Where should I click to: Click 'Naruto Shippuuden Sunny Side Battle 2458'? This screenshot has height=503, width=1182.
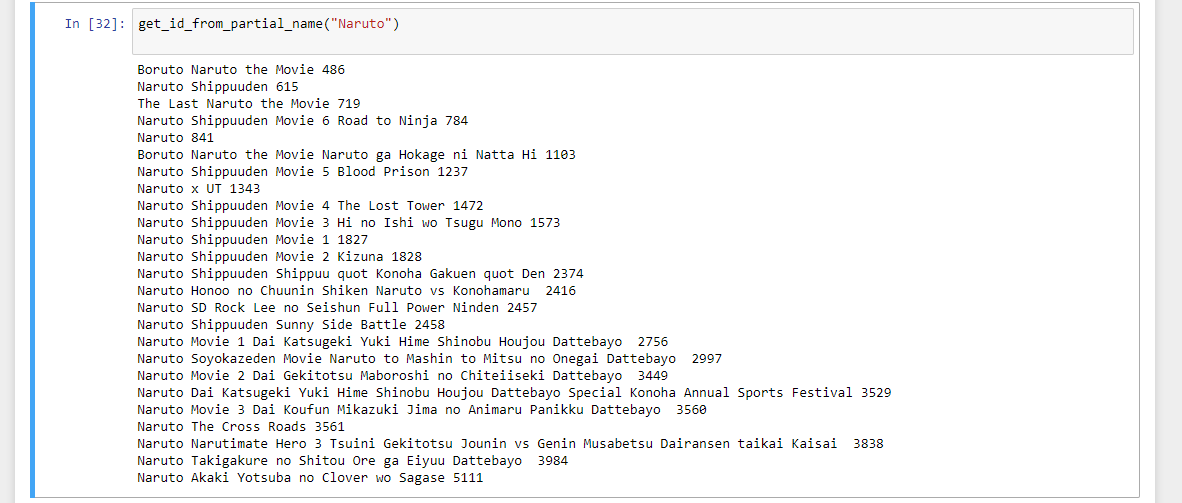(291, 324)
